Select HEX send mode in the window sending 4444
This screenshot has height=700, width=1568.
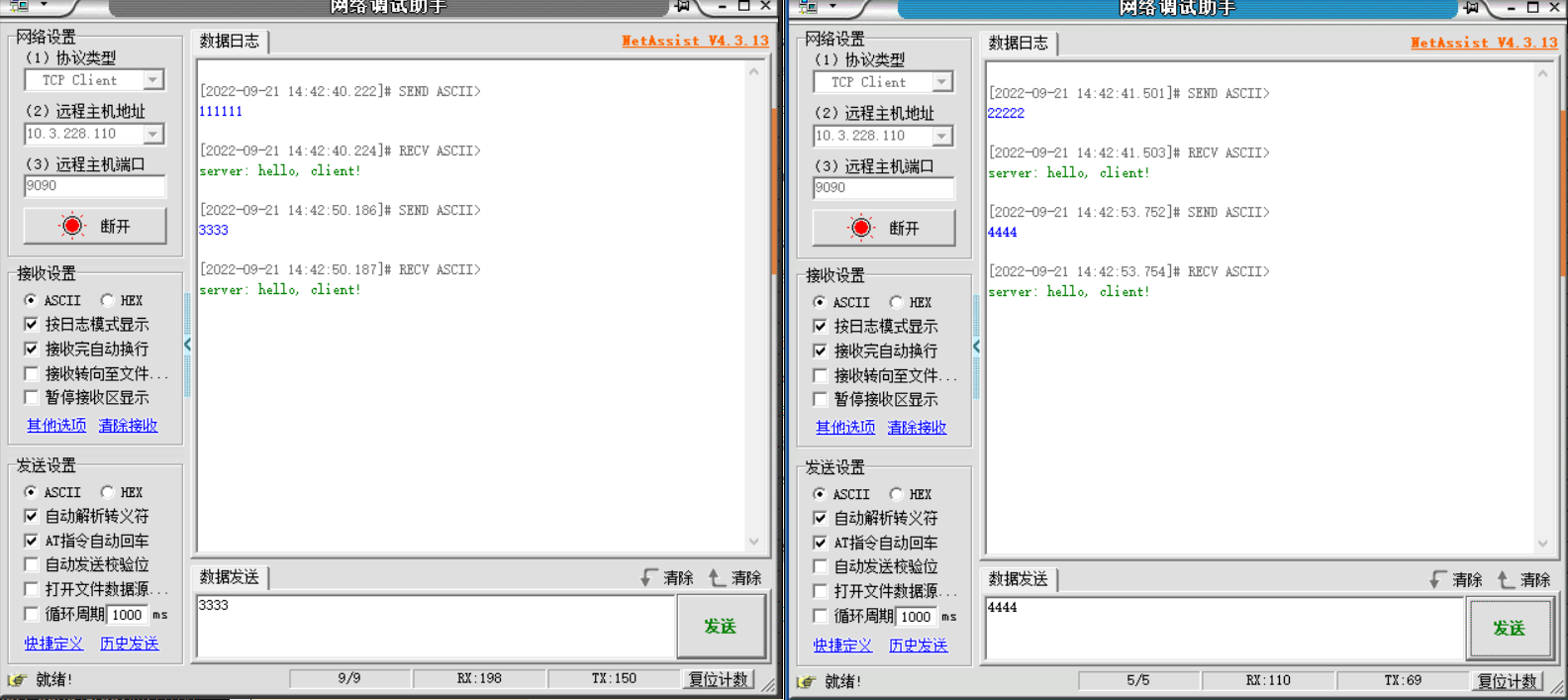(896, 494)
